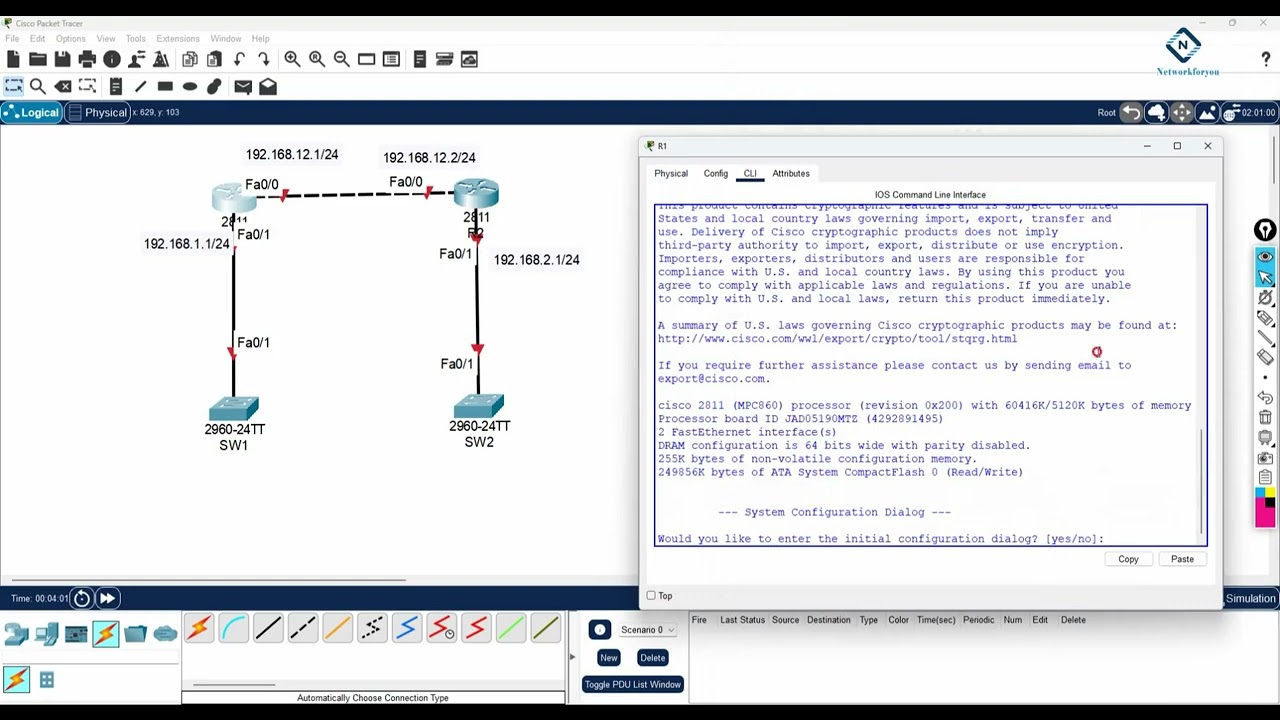Screen dimensions: 1280x720
Task: Reset zoom with the magnifier R icon
Action: [317, 60]
